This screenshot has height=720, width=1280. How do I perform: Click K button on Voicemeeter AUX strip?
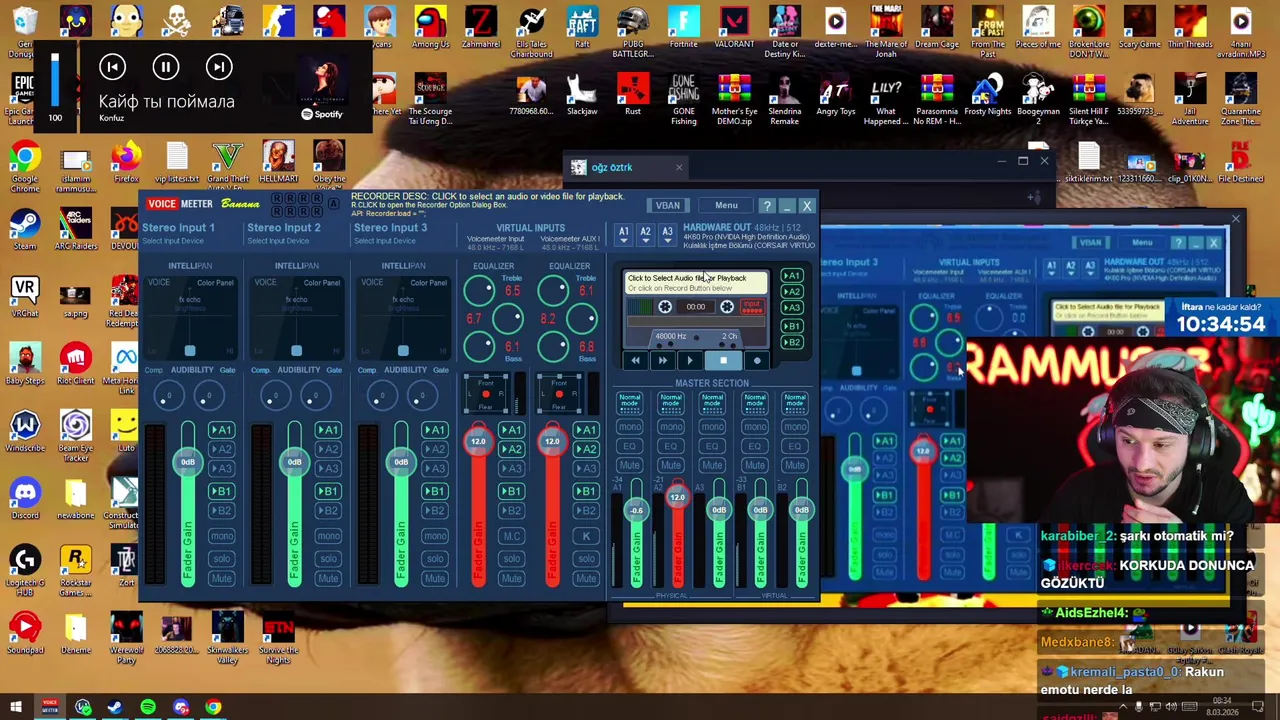pos(586,536)
